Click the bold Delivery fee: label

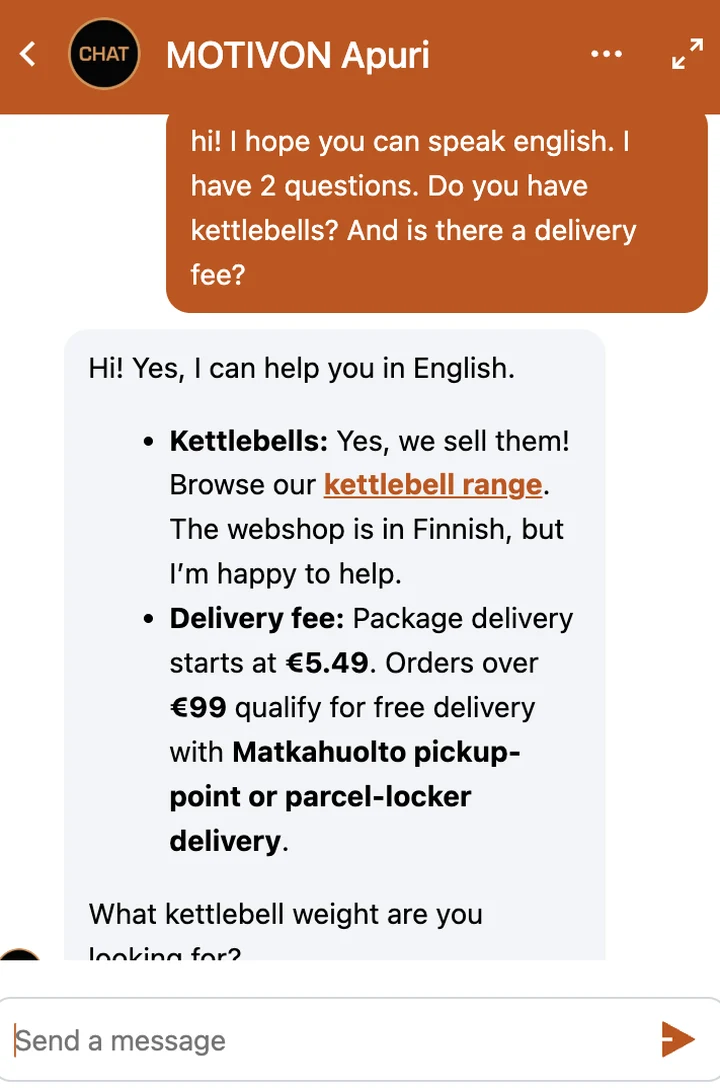(x=257, y=618)
